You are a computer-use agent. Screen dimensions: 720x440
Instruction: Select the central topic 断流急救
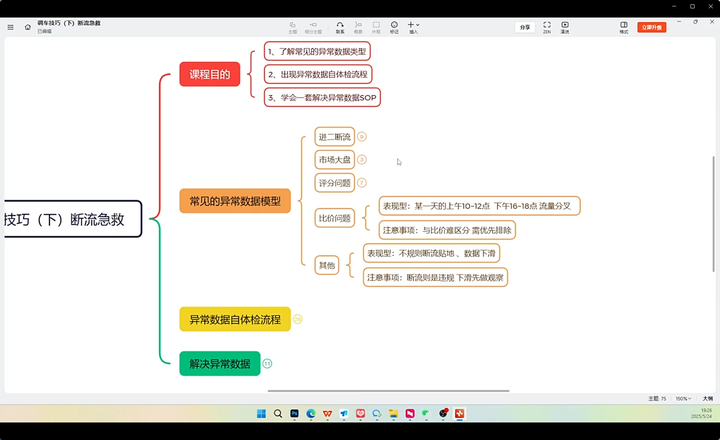click(73, 219)
